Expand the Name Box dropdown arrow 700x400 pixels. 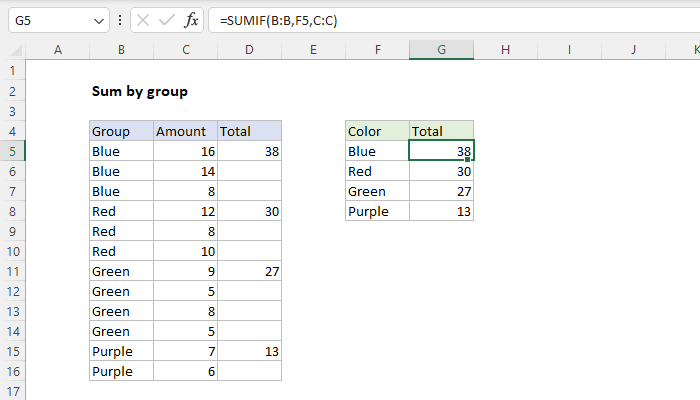point(97,20)
